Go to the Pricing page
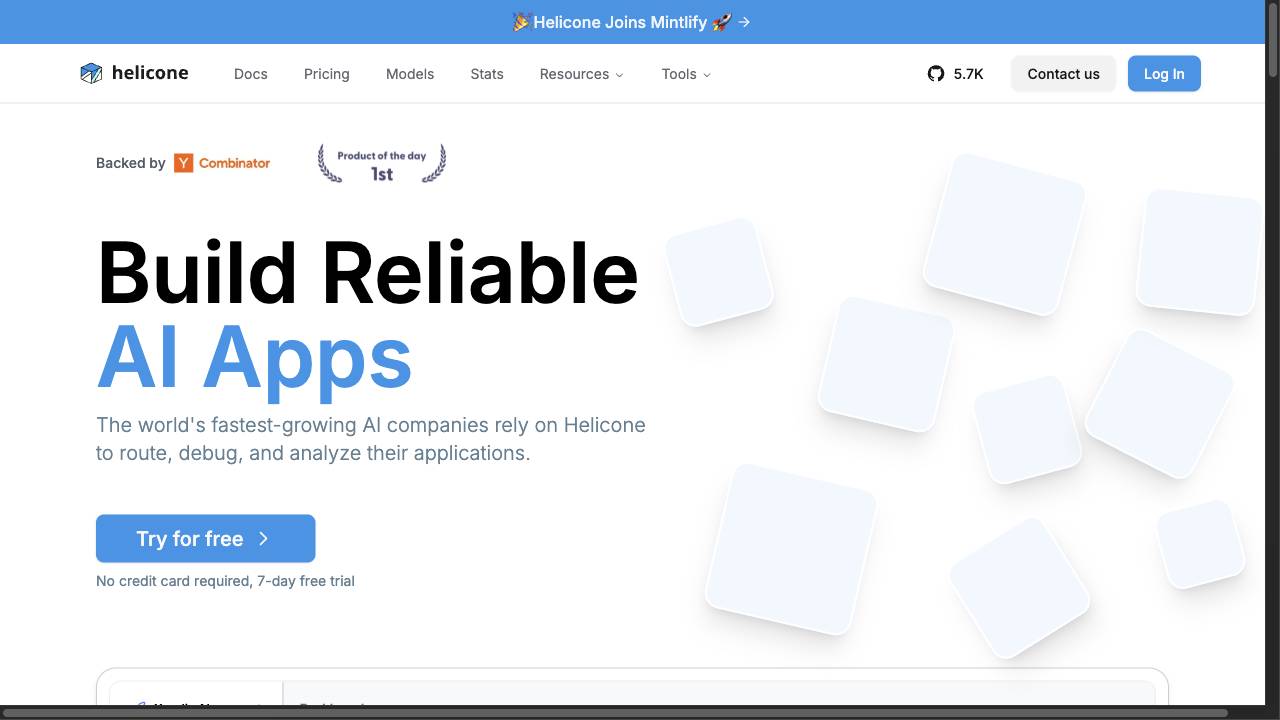 (327, 74)
